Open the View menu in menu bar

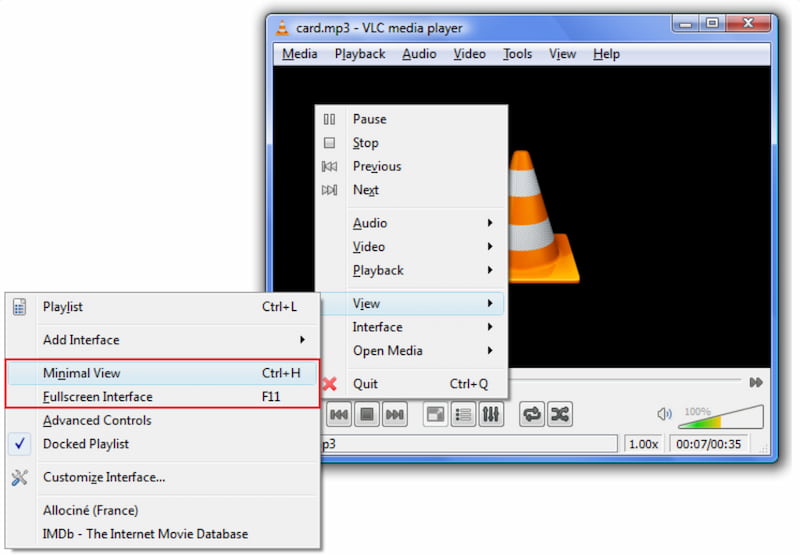pyautogui.click(x=562, y=54)
